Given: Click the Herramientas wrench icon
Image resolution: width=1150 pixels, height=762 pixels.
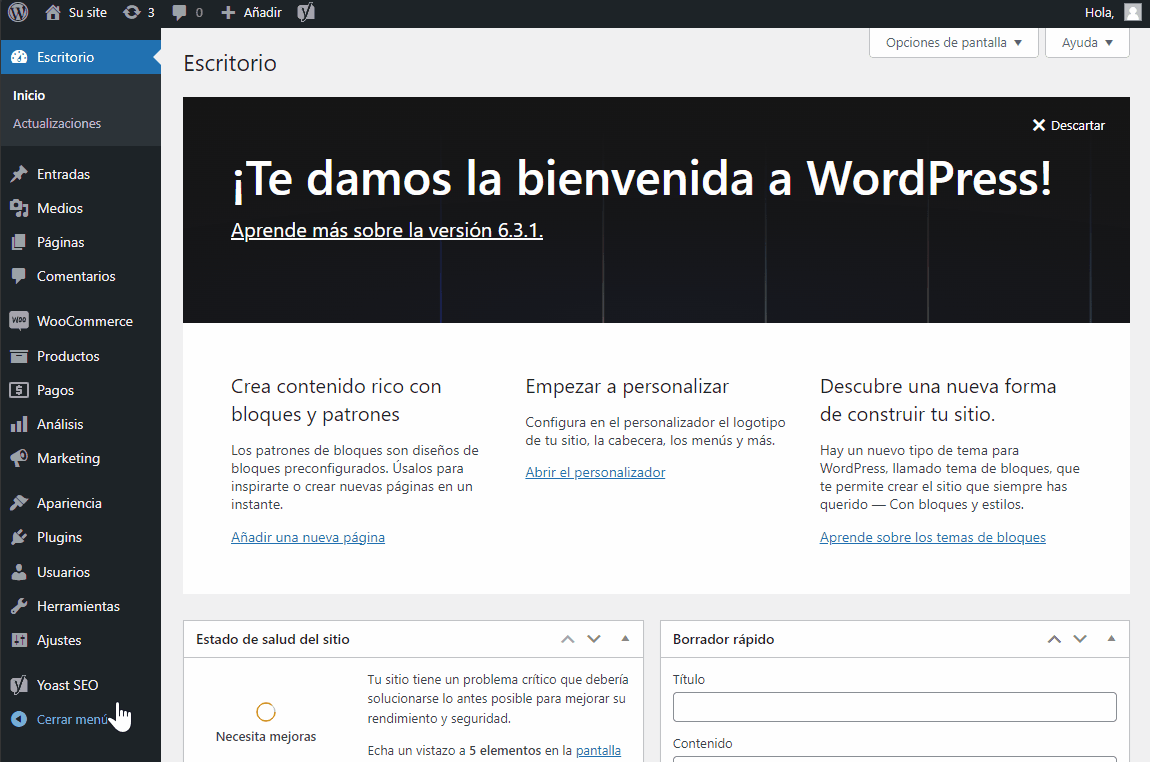Looking at the screenshot, I should coord(19,606).
